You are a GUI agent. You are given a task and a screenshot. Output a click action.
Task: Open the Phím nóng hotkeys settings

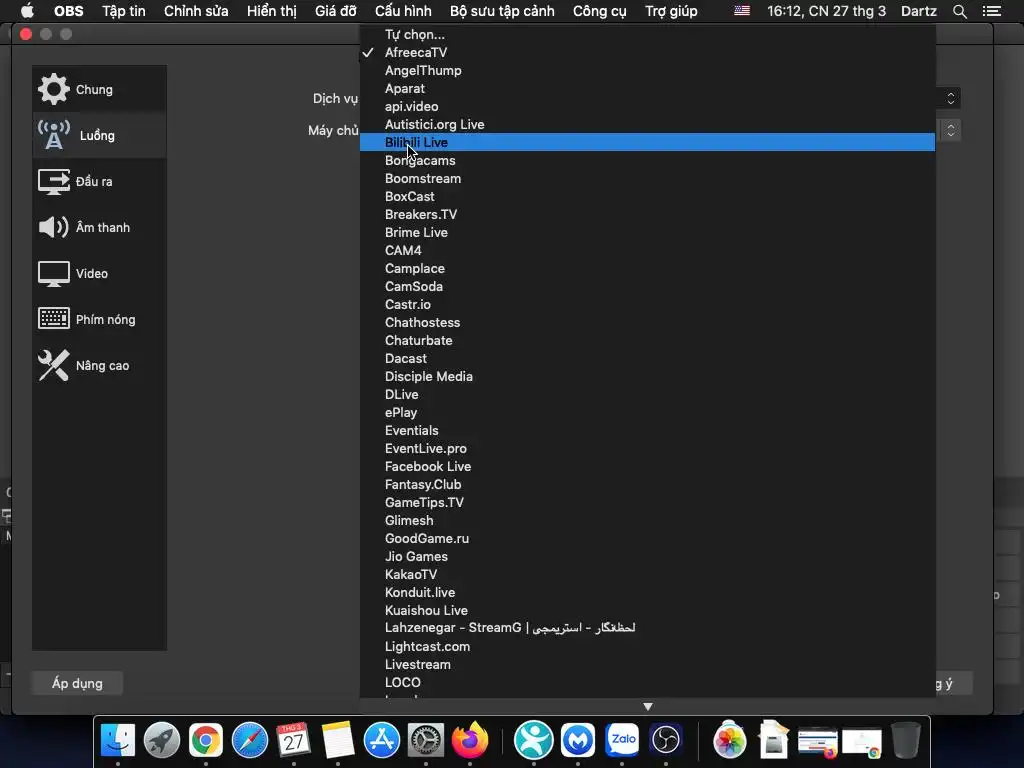99,319
